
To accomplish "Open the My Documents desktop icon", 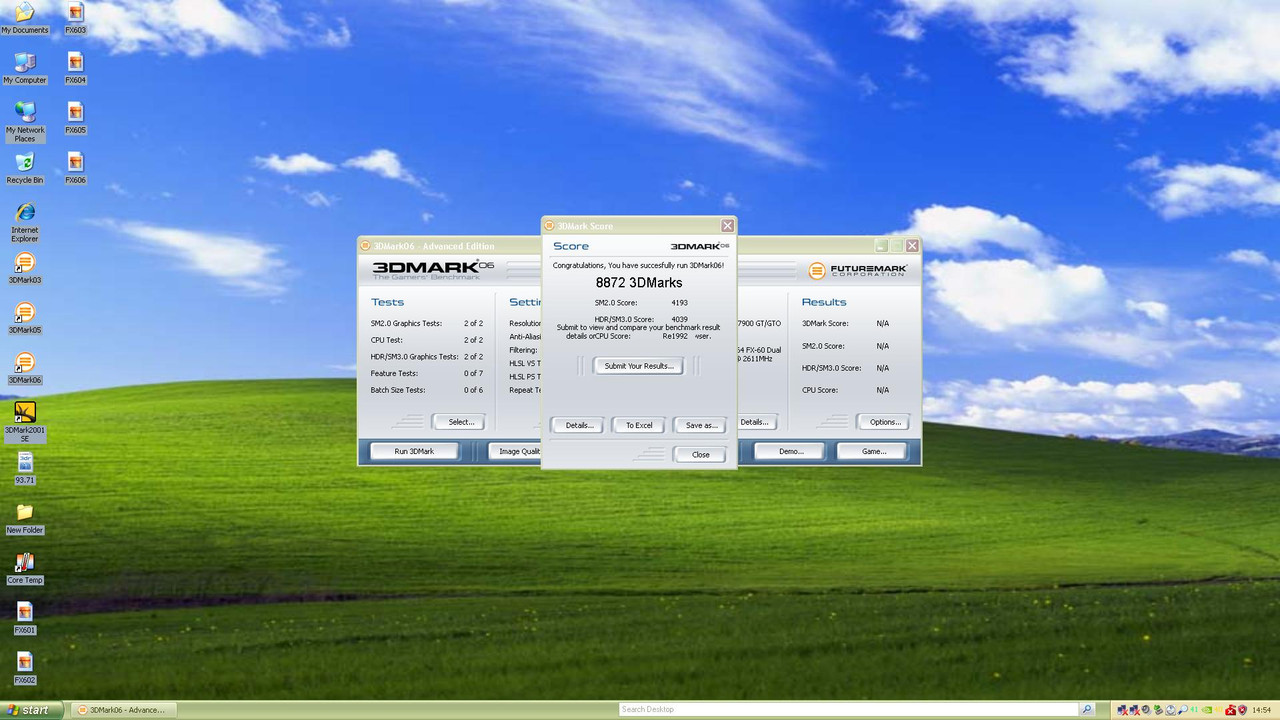I will point(25,17).
